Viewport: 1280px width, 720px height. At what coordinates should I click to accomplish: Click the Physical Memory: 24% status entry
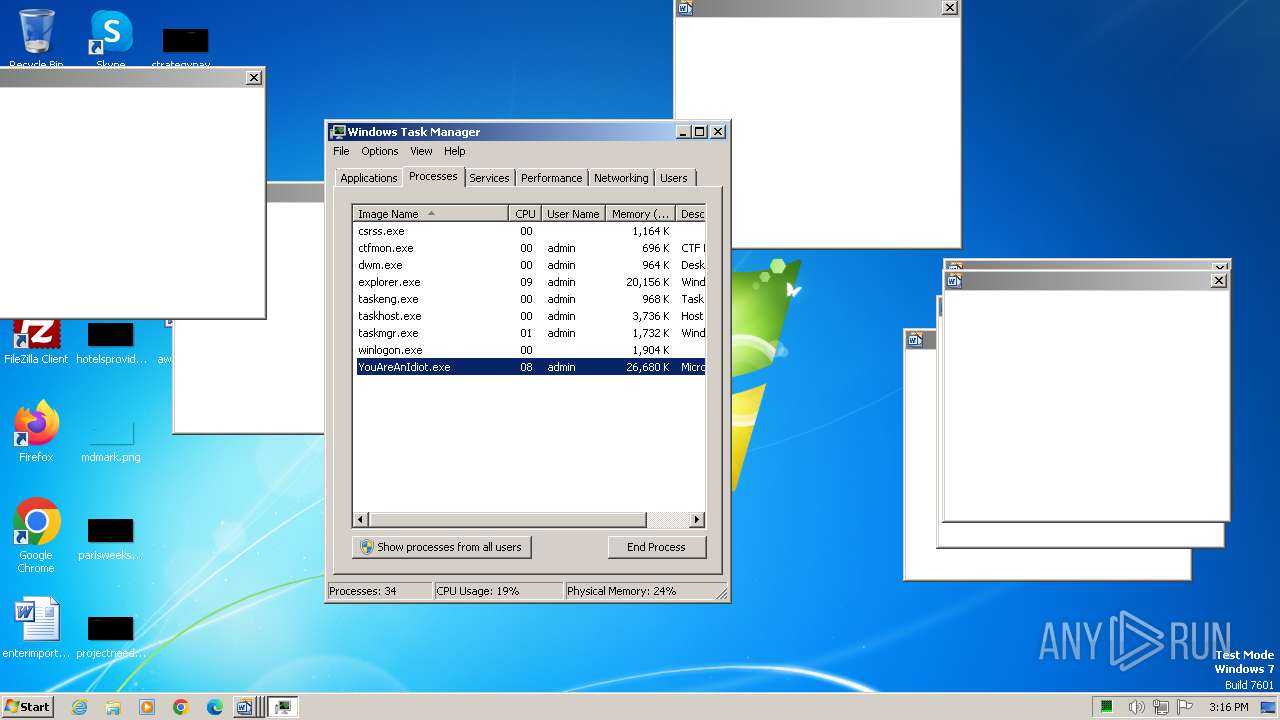point(640,591)
